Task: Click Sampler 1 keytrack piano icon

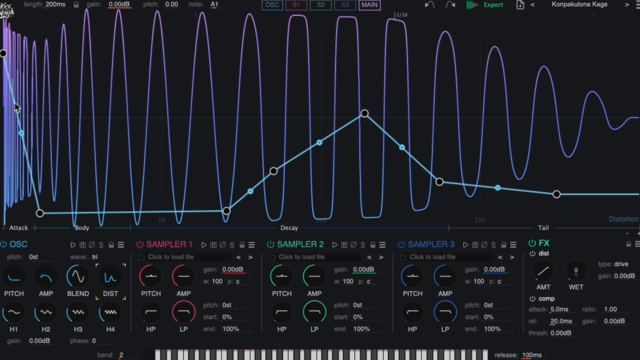Action: 213,245
